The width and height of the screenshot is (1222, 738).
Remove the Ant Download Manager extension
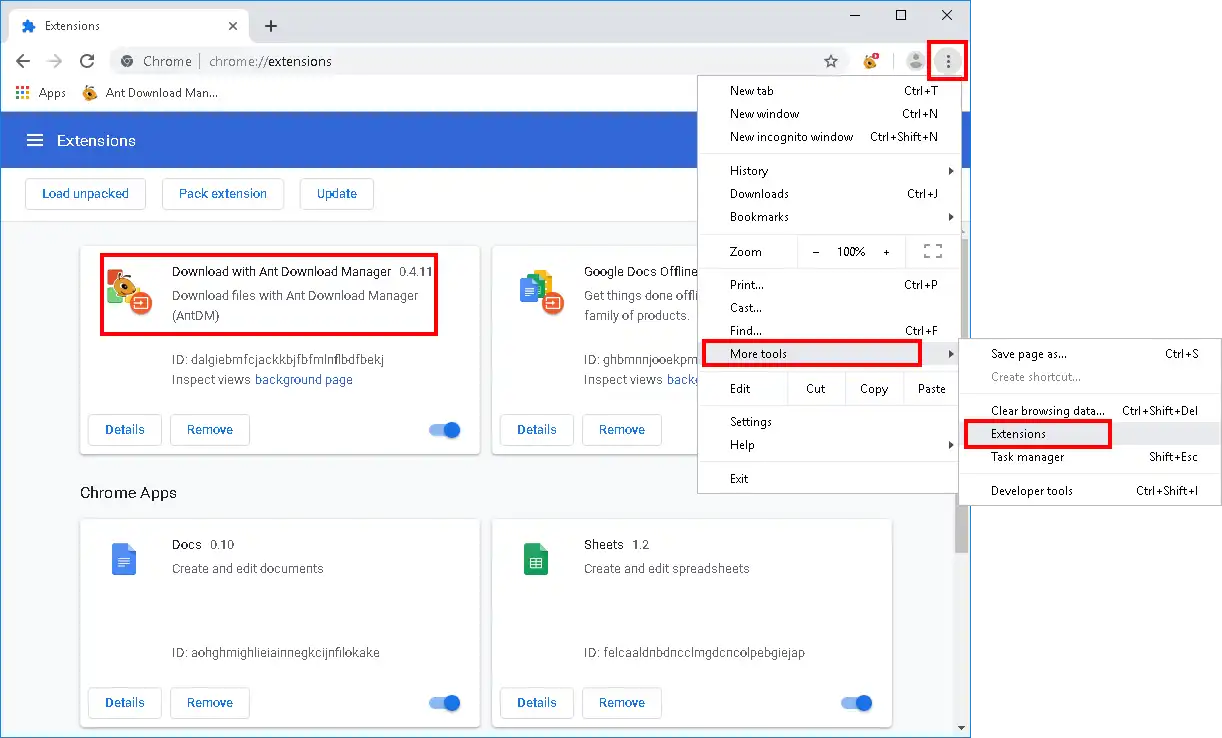(210, 430)
